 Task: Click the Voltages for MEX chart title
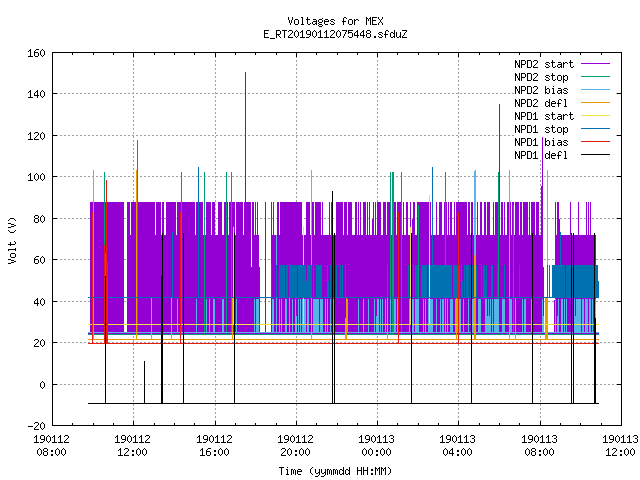coord(335,21)
